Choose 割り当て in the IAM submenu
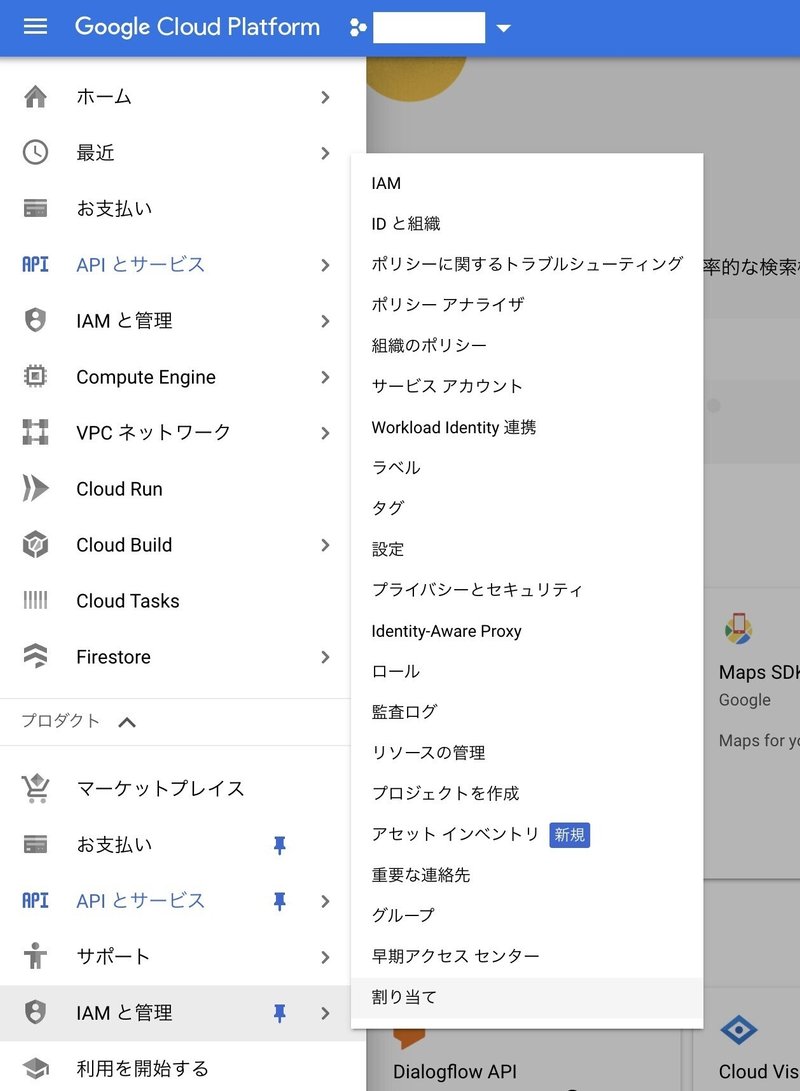 [x=401, y=996]
